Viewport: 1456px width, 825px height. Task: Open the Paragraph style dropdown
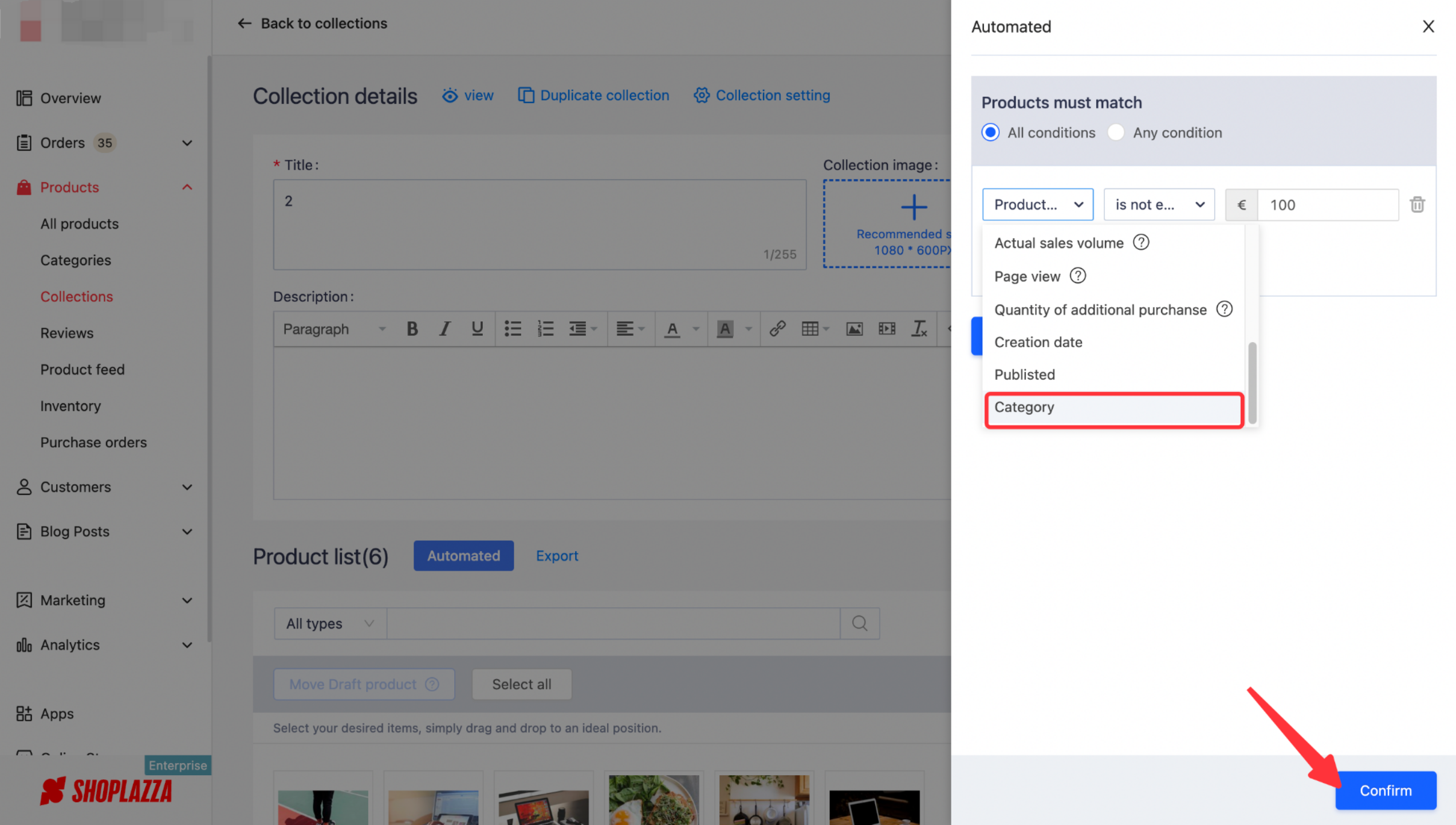[335, 329]
